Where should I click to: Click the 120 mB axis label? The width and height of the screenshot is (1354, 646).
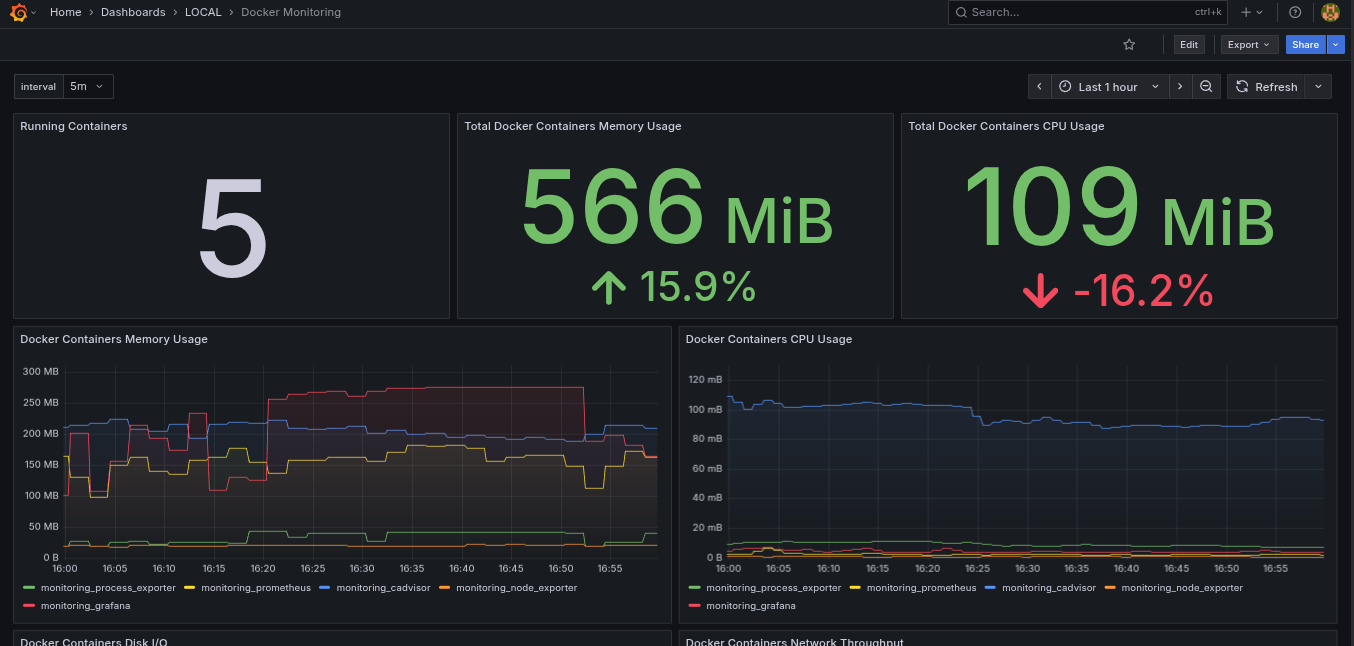[706, 380]
